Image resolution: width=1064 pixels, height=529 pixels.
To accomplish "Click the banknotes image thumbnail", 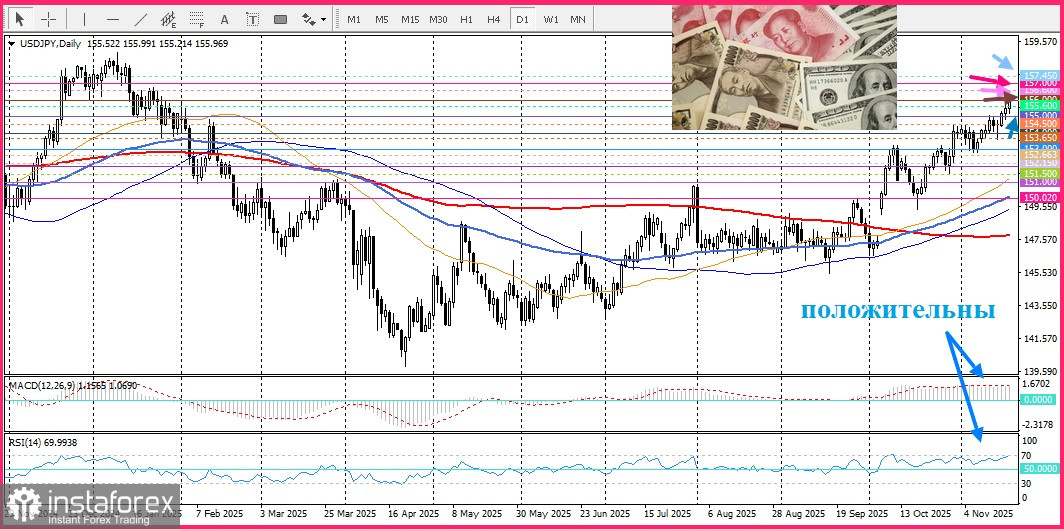I will coord(784,67).
